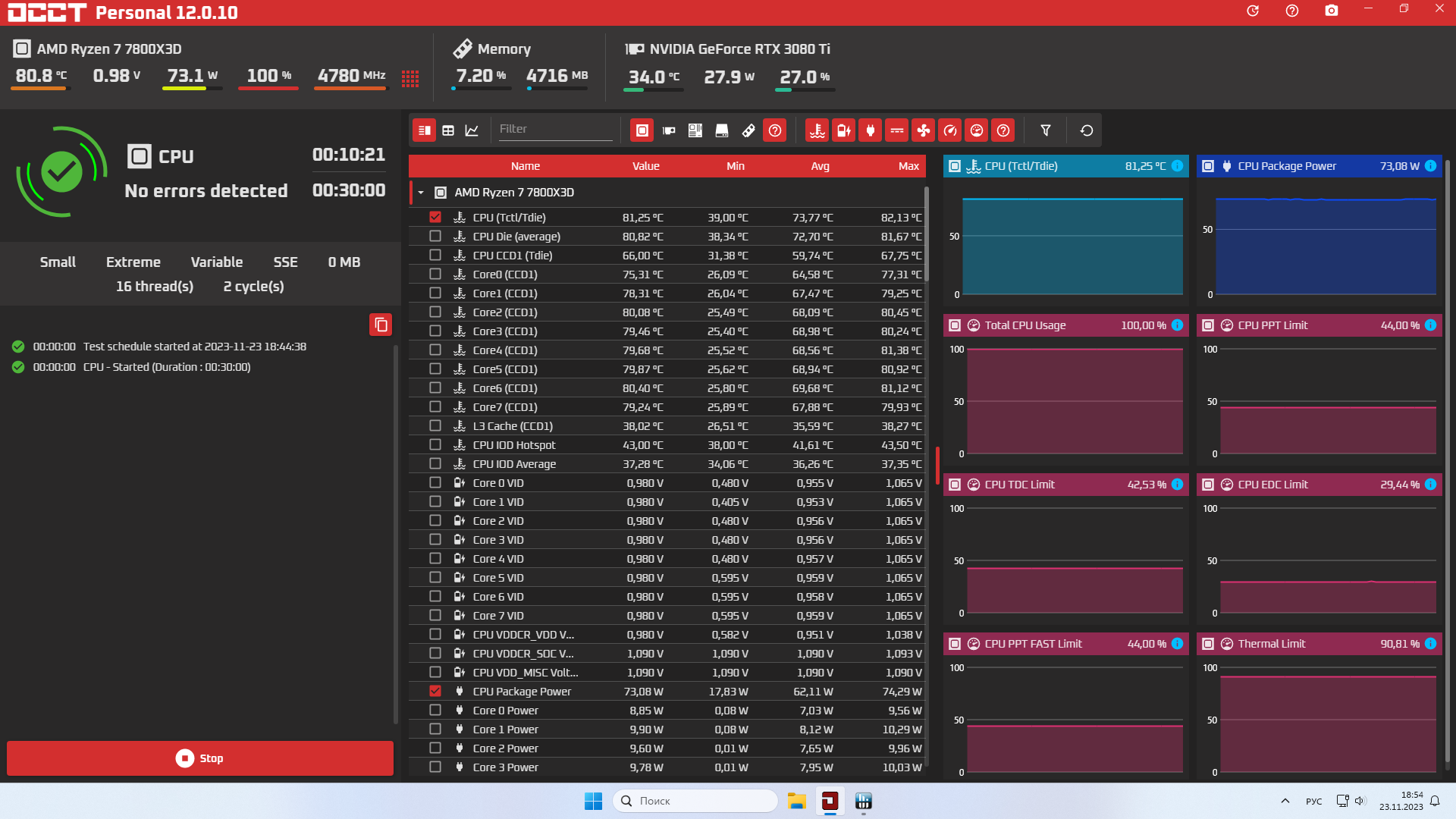Screen dimensions: 1456x819
Task: Copy the test log to clipboard
Action: pyautogui.click(x=381, y=325)
